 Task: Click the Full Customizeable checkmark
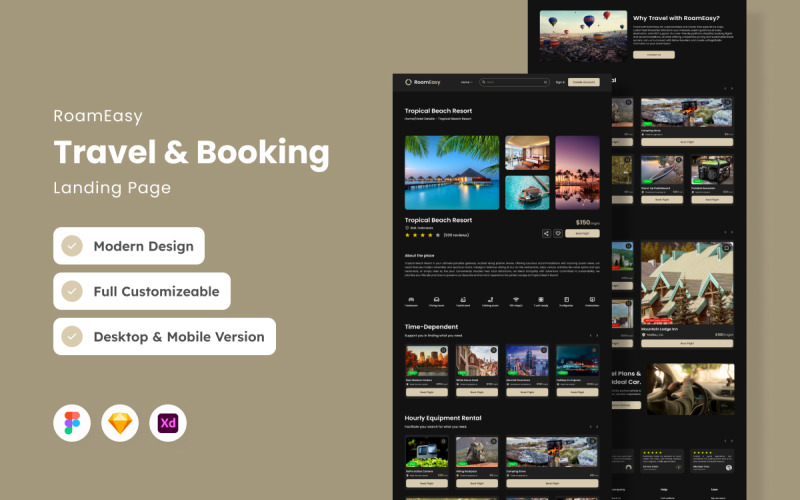pos(72,291)
